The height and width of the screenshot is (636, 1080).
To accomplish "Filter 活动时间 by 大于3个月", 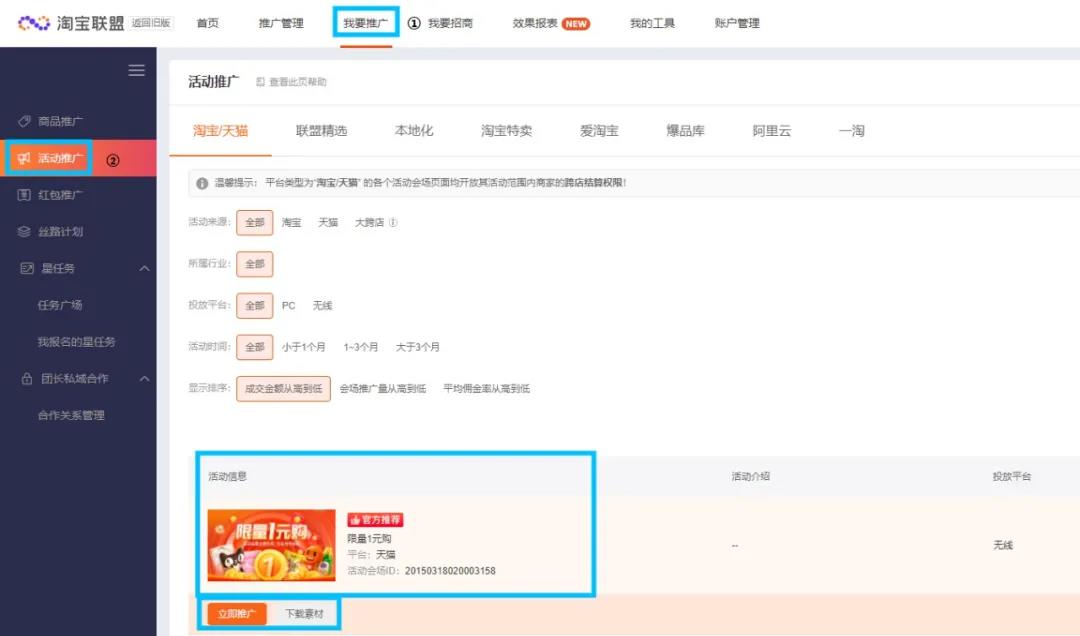I will click(x=417, y=347).
